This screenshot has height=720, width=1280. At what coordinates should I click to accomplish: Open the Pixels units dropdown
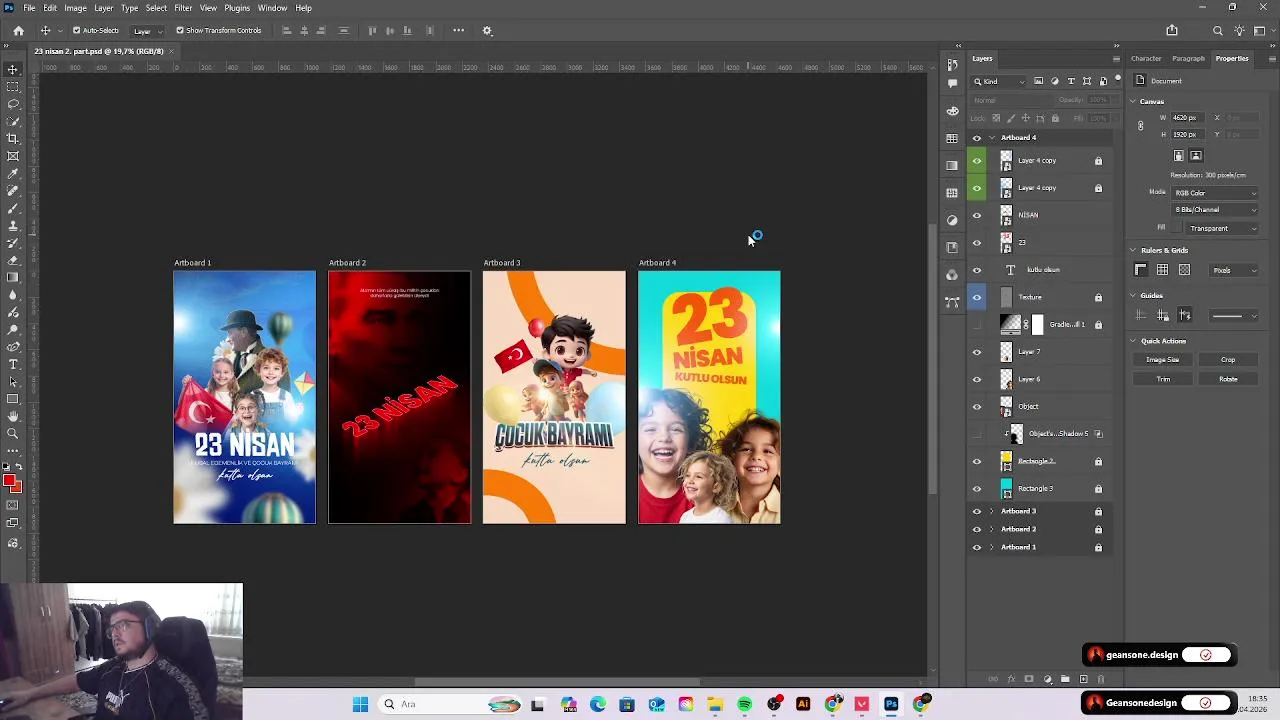point(1235,270)
